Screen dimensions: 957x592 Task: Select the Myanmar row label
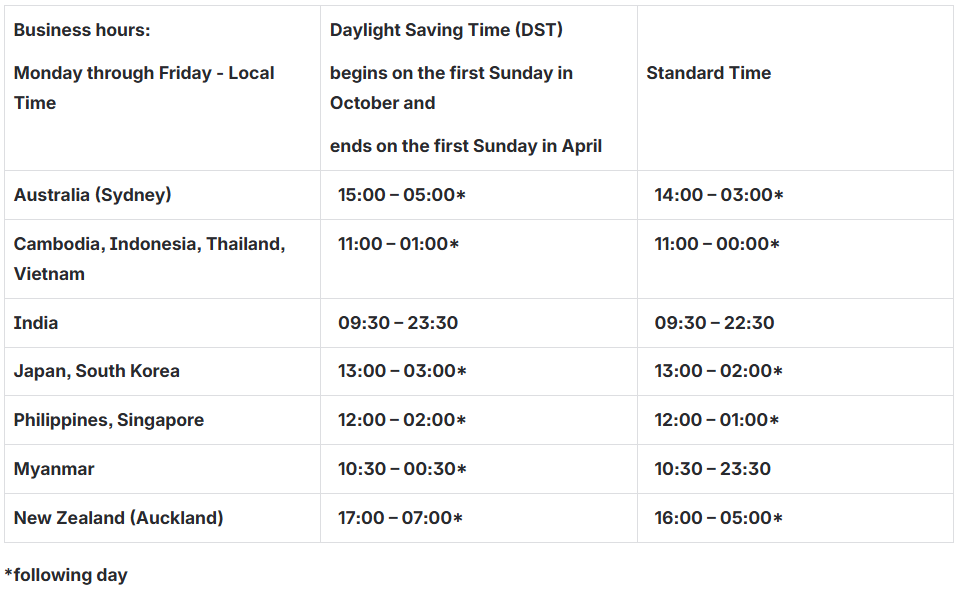(x=54, y=469)
